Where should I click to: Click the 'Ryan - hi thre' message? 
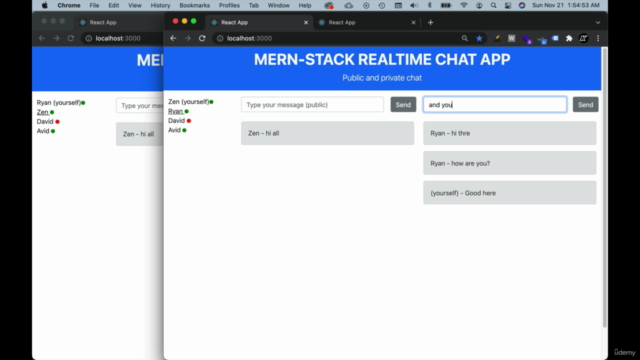coord(509,133)
